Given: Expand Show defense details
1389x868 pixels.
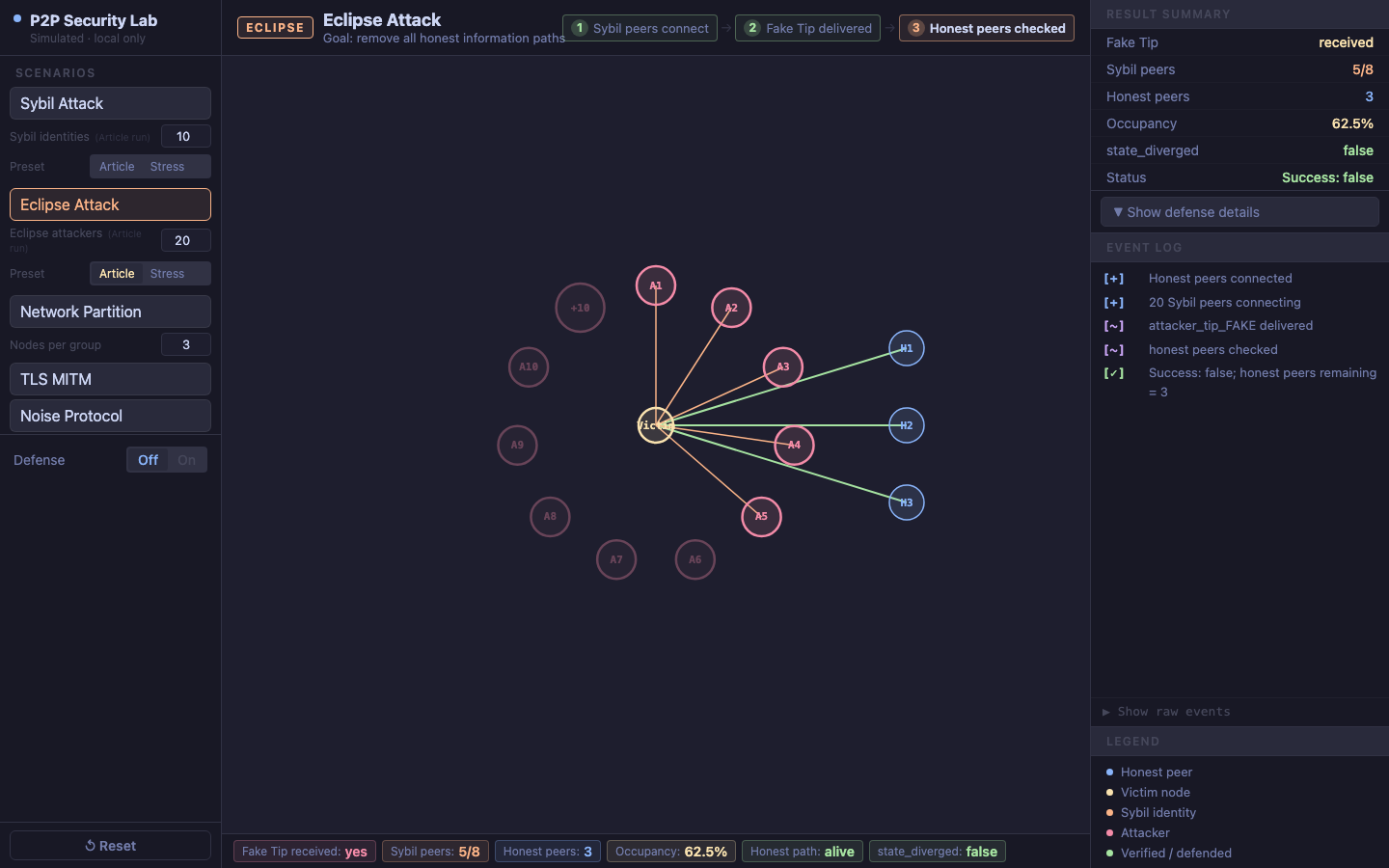Looking at the screenshot, I should [1239, 212].
